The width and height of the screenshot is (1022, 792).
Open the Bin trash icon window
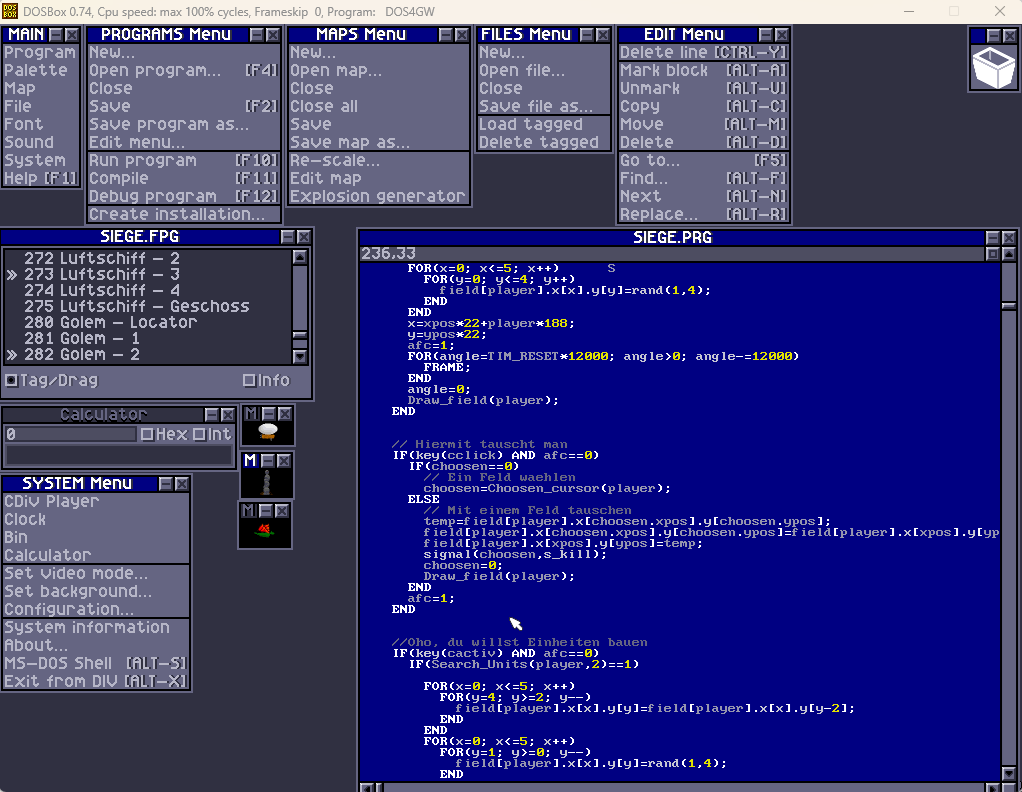[993, 68]
